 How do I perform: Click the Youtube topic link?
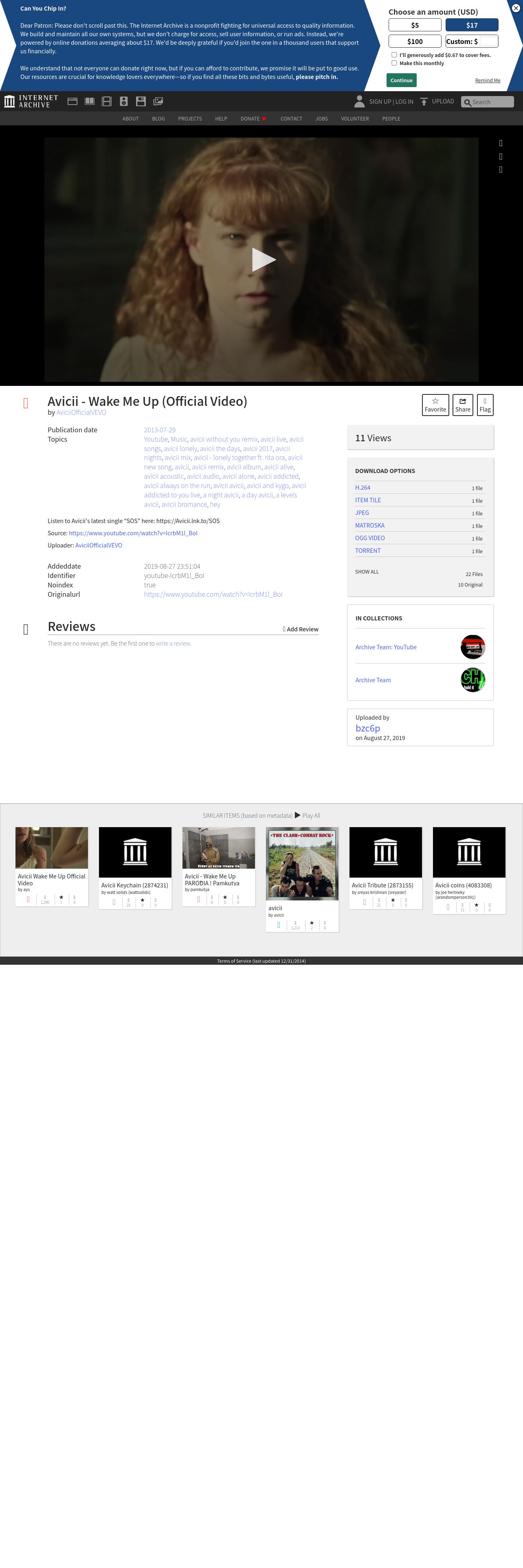click(x=156, y=439)
